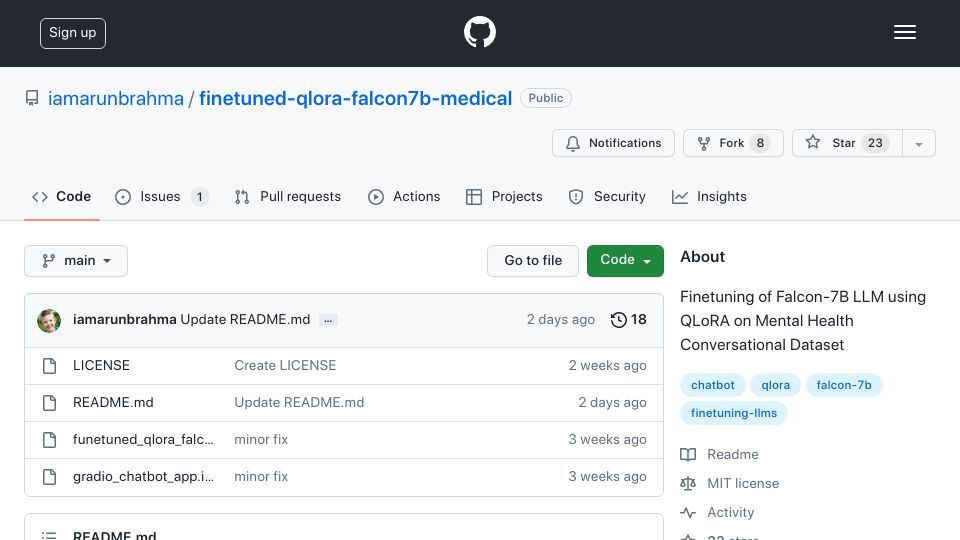Click the file icon beside README.md
The width and height of the screenshot is (960, 540).
point(50,403)
